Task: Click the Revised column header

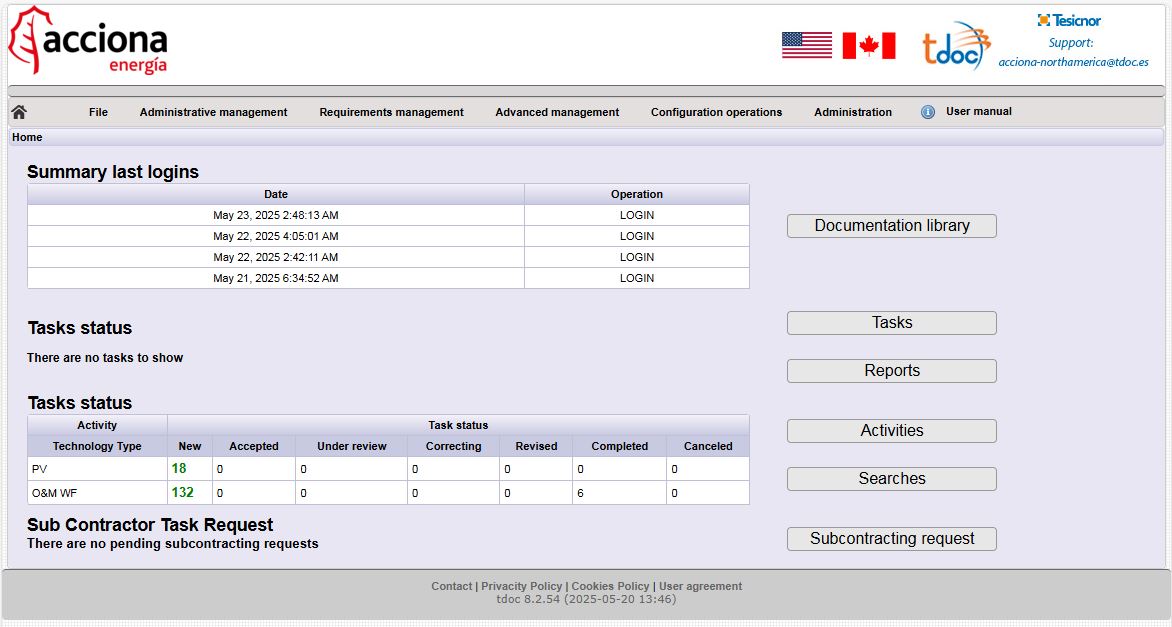Action: pyautogui.click(x=536, y=446)
